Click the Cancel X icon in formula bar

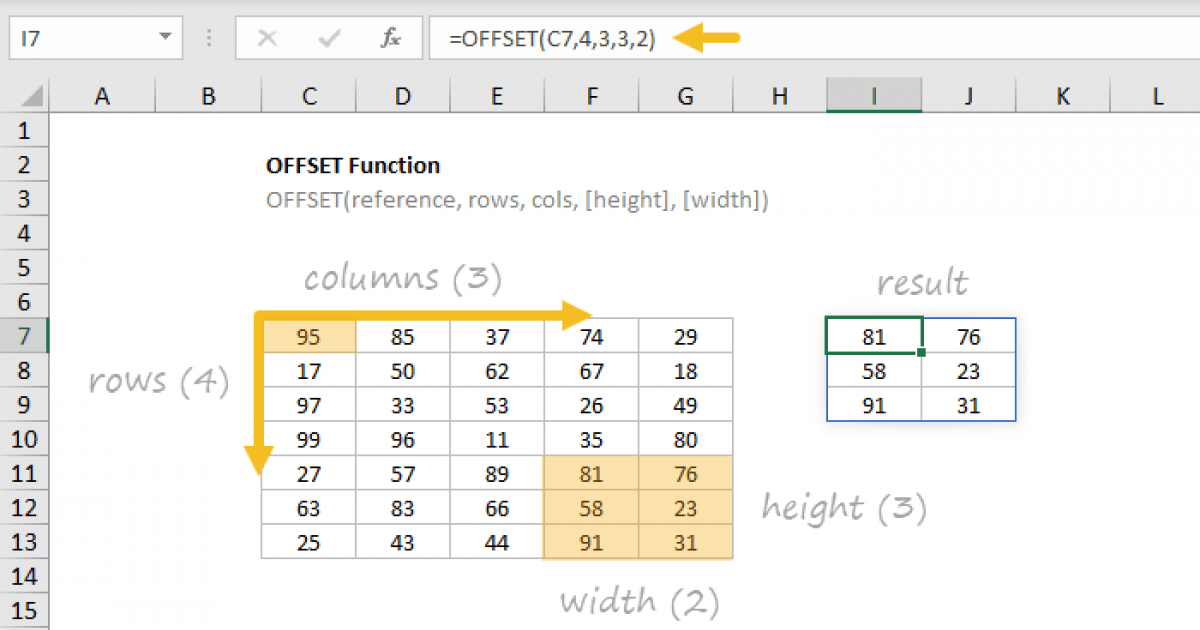pos(267,39)
